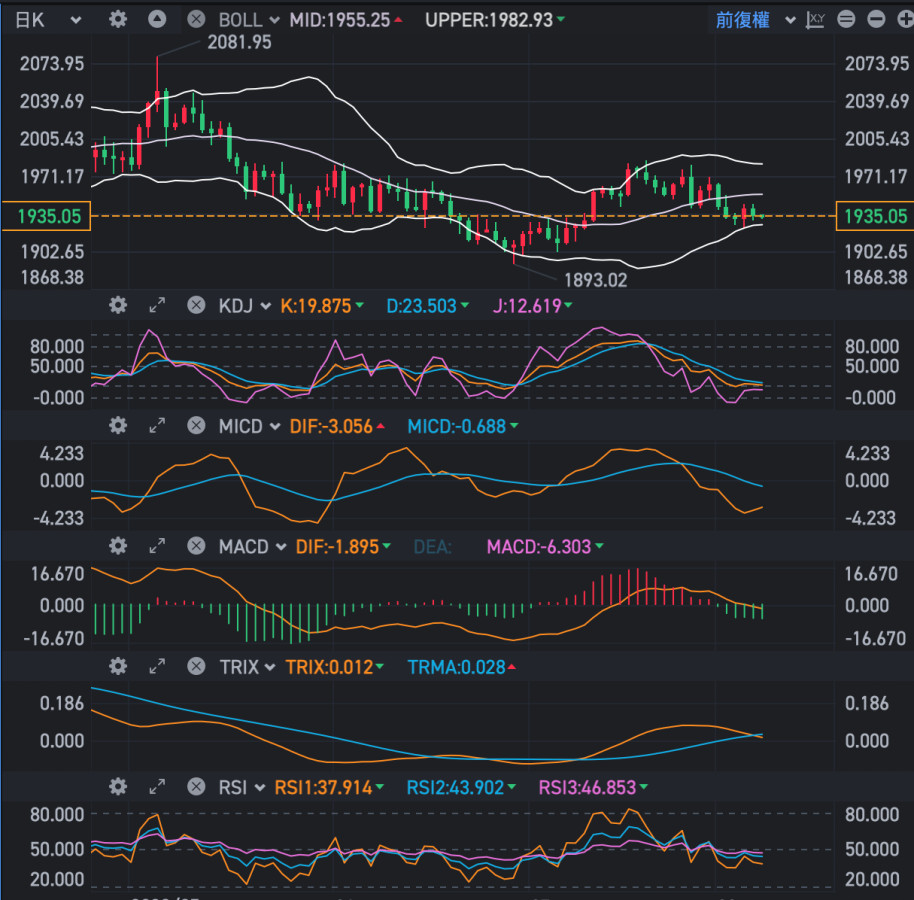Expand the MACD panel to full size
This screenshot has height=900, width=914.
pos(157,546)
